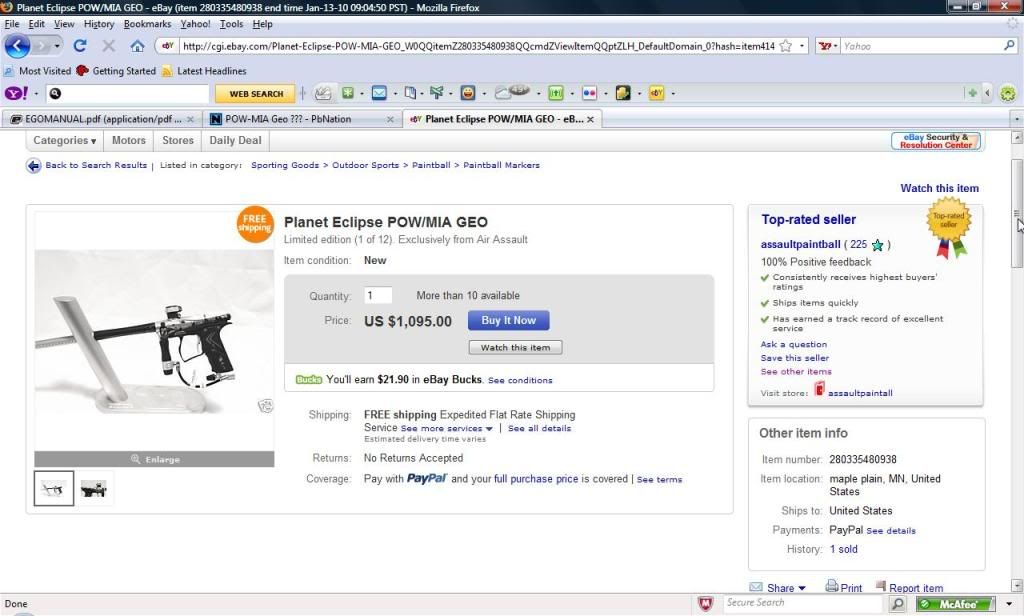Image resolution: width=1024 pixels, height=616 pixels.
Task: Click the FREE shipping orange badge
Action: pos(255,223)
